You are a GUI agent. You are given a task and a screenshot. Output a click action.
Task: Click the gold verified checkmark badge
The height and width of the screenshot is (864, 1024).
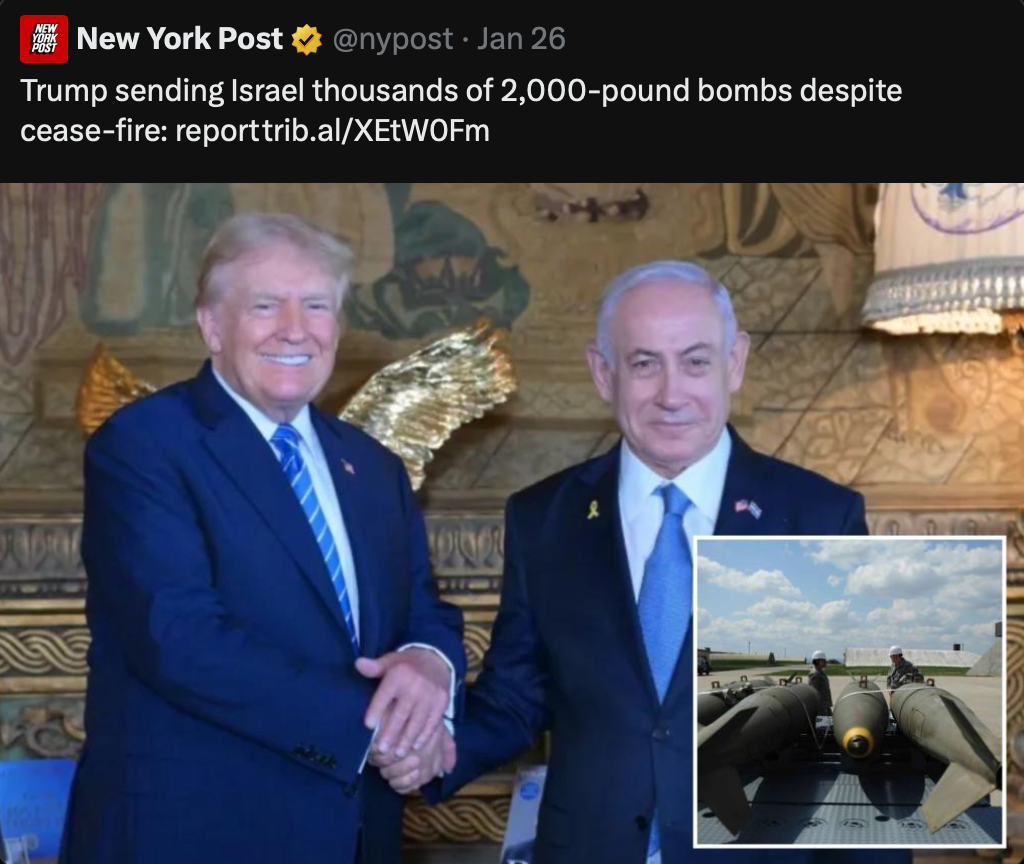306,40
